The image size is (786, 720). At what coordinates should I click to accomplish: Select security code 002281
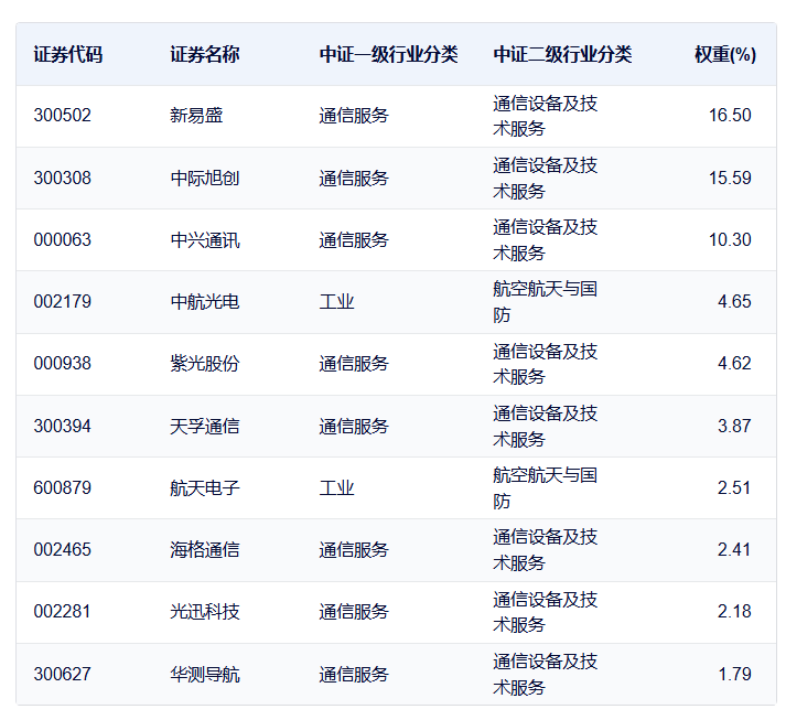pyautogui.click(x=62, y=612)
